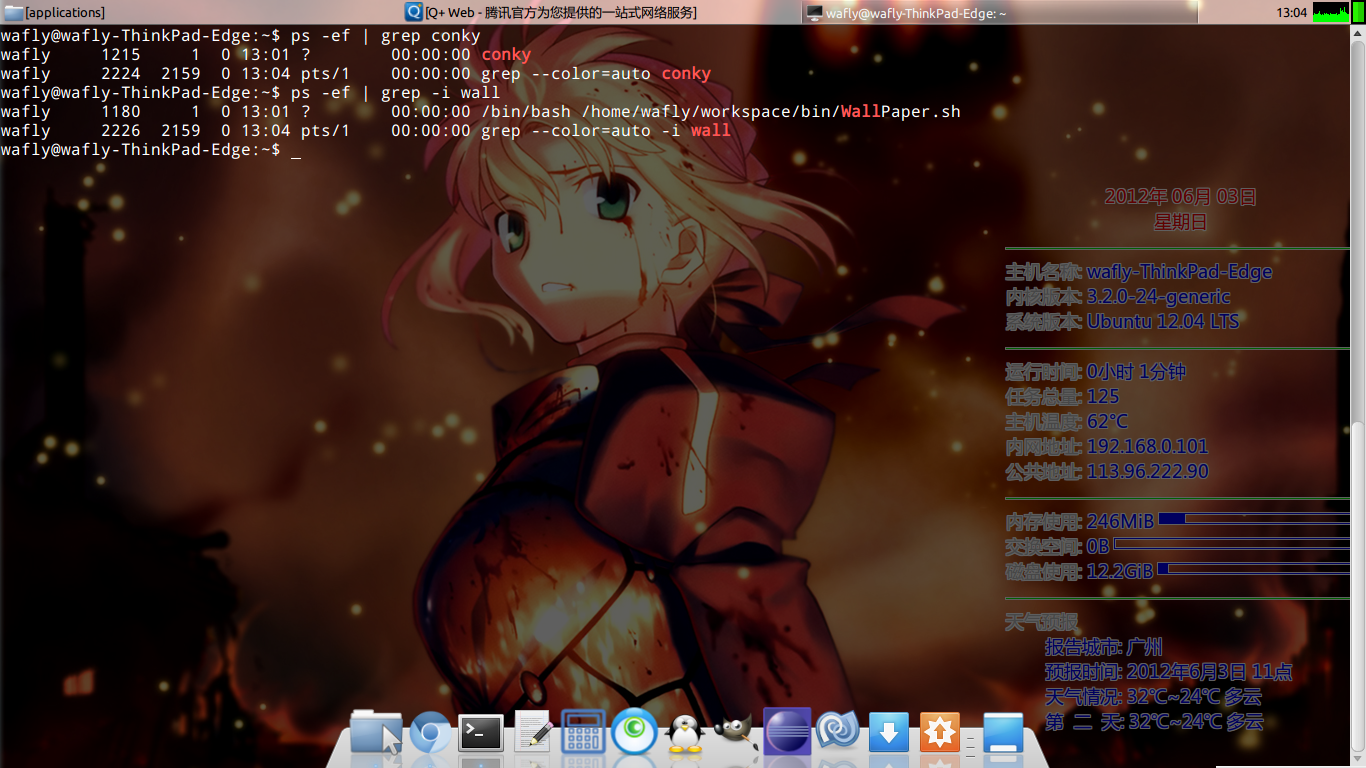Click the 星期日 weekday text
1366x768 pixels.
[1180, 222]
